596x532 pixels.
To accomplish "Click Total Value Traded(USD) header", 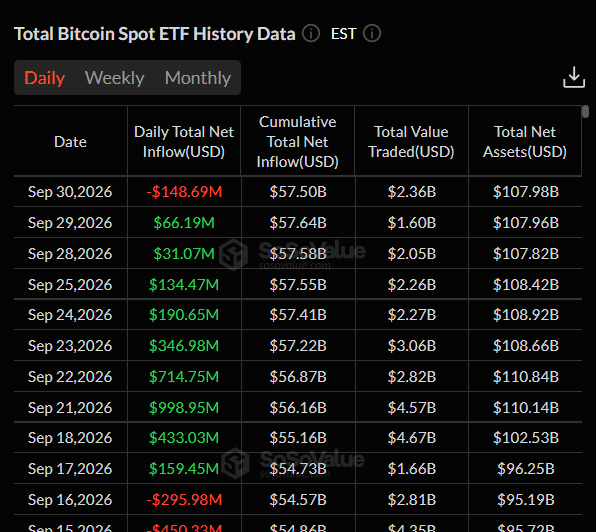I will click(x=411, y=142).
